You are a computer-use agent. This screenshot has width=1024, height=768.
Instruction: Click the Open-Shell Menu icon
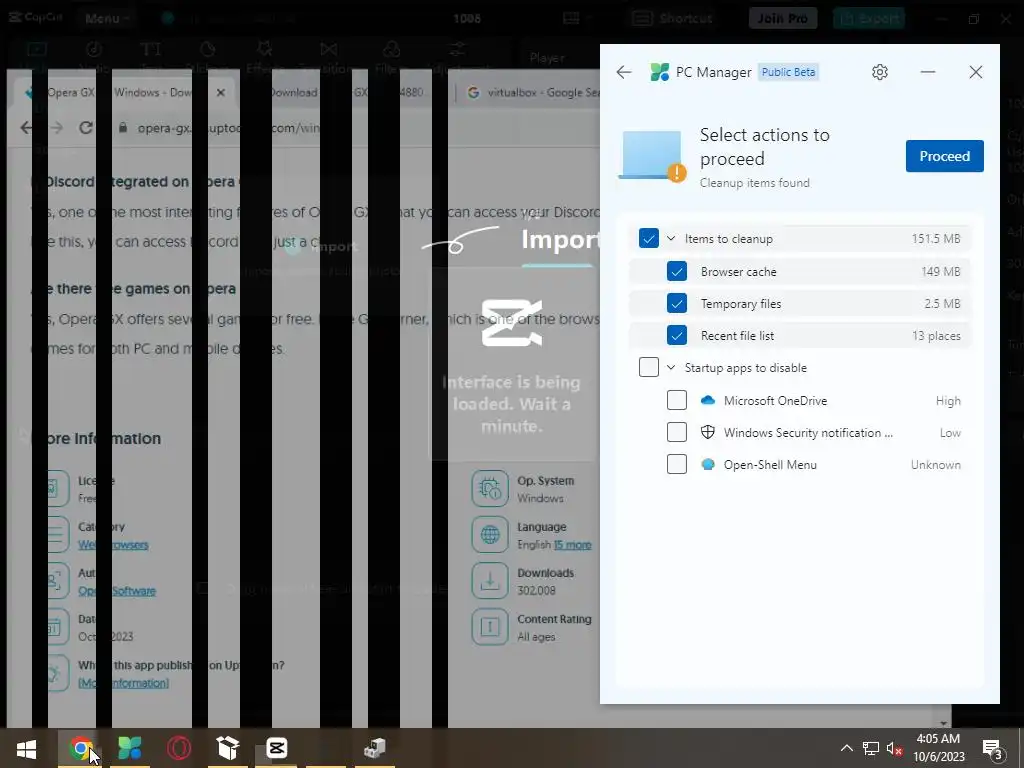707,464
